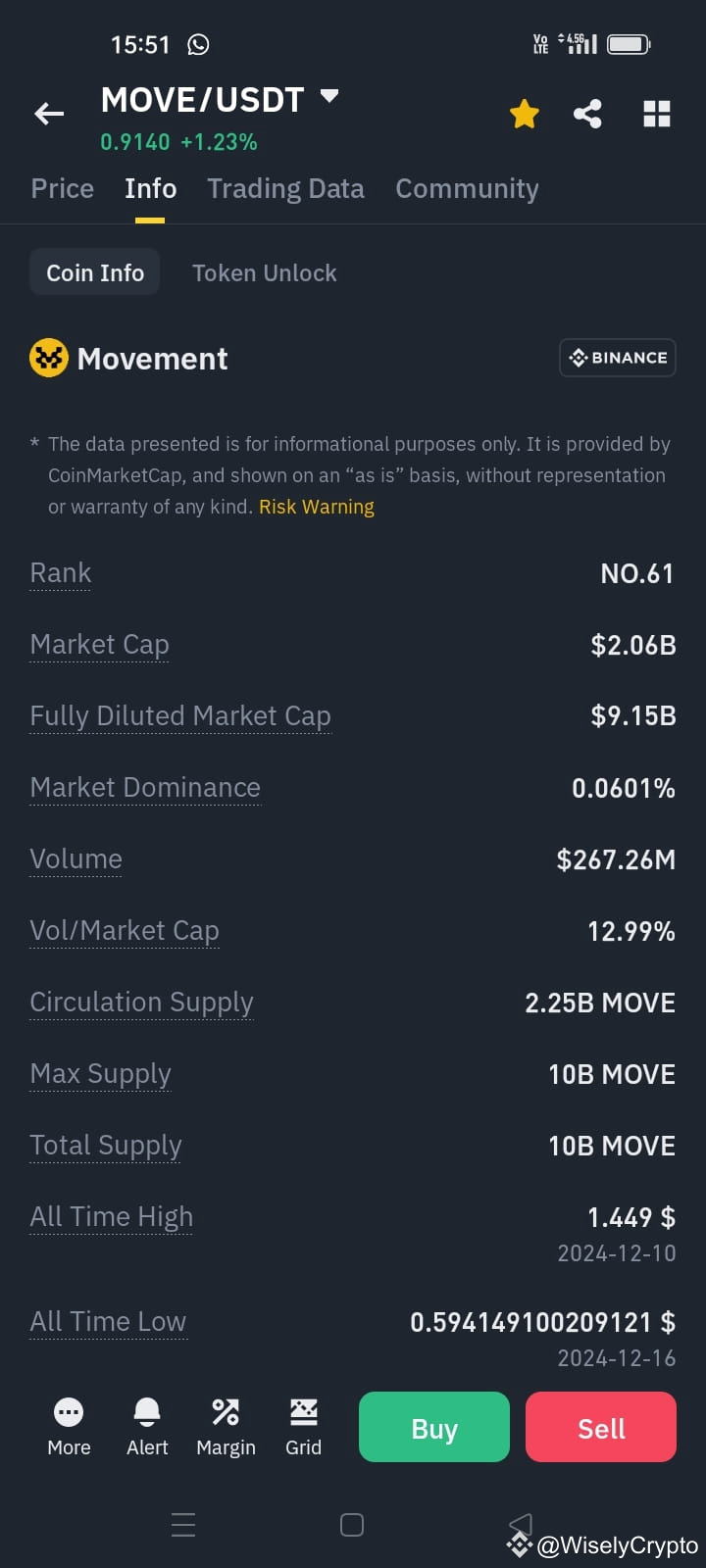The height and width of the screenshot is (1568, 706).
Task: Expand the MOVE/USDT pair dropdown arrow
Action: (x=329, y=96)
